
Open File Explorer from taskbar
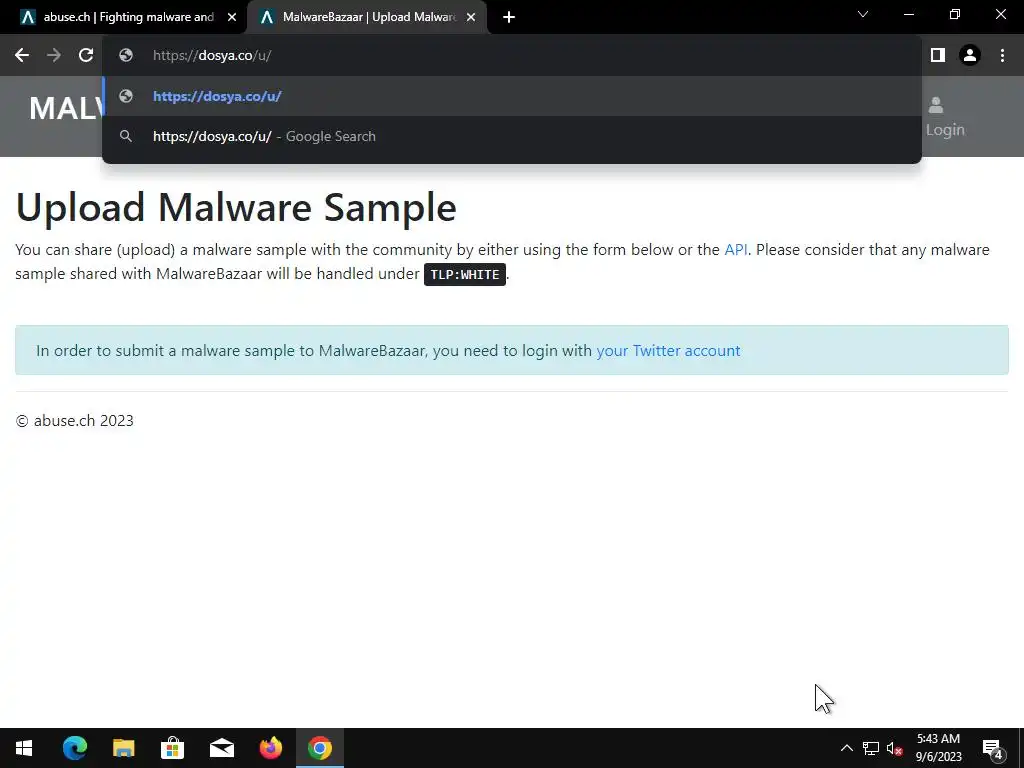pos(123,748)
